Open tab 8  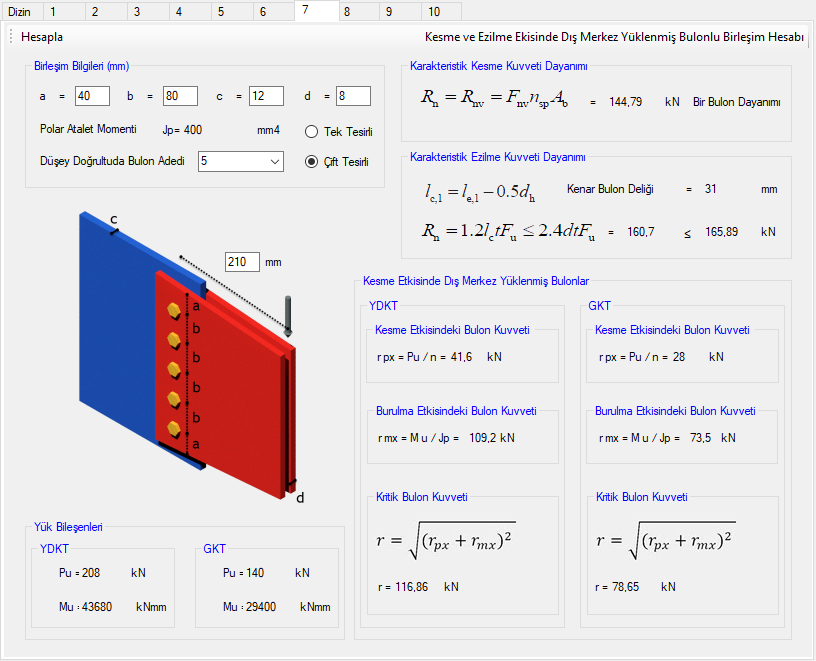pos(359,11)
